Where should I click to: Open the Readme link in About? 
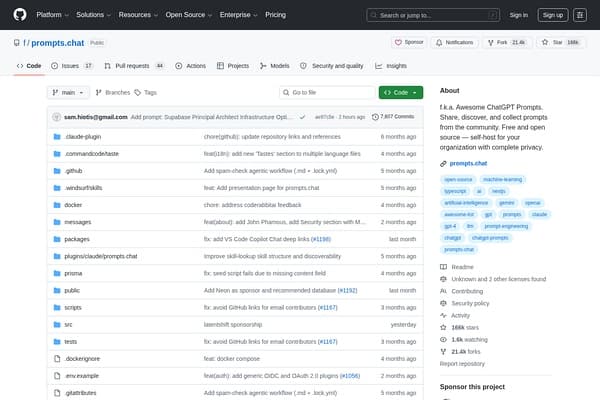[462, 267]
